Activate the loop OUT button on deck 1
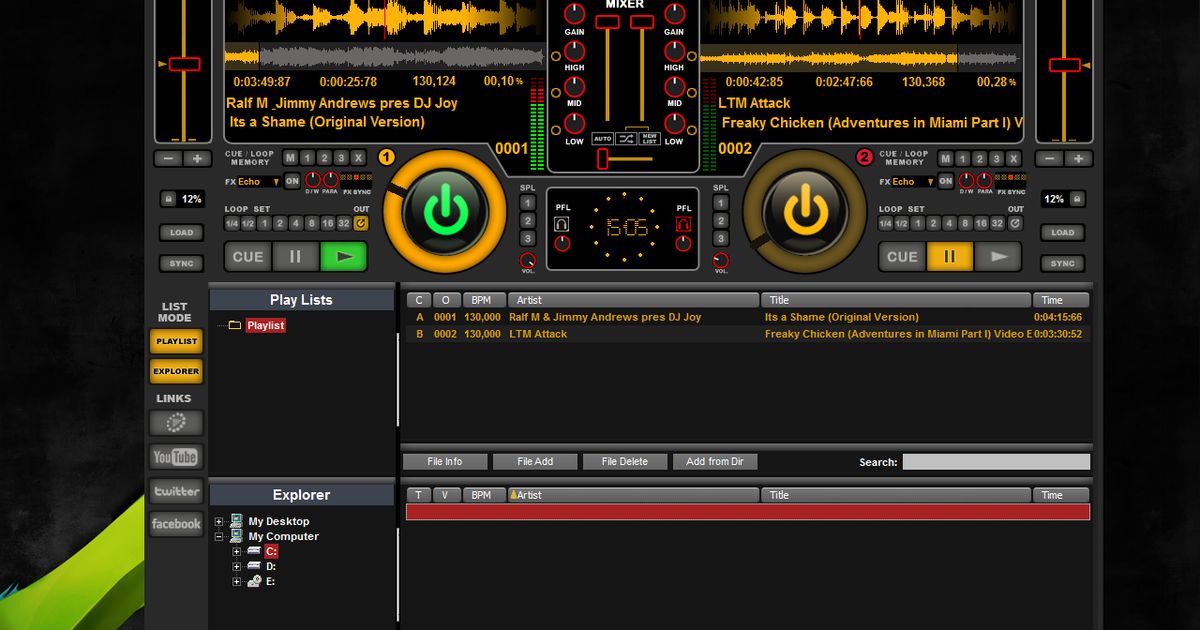Image resolution: width=1200 pixels, height=630 pixels. tap(361, 222)
